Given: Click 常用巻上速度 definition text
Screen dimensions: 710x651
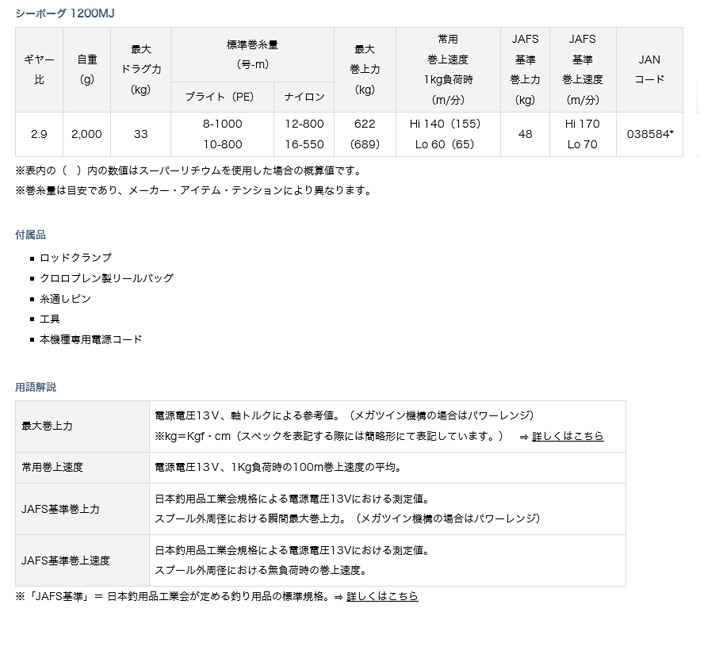Looking at the screenshot, I should tap(278, 467).
